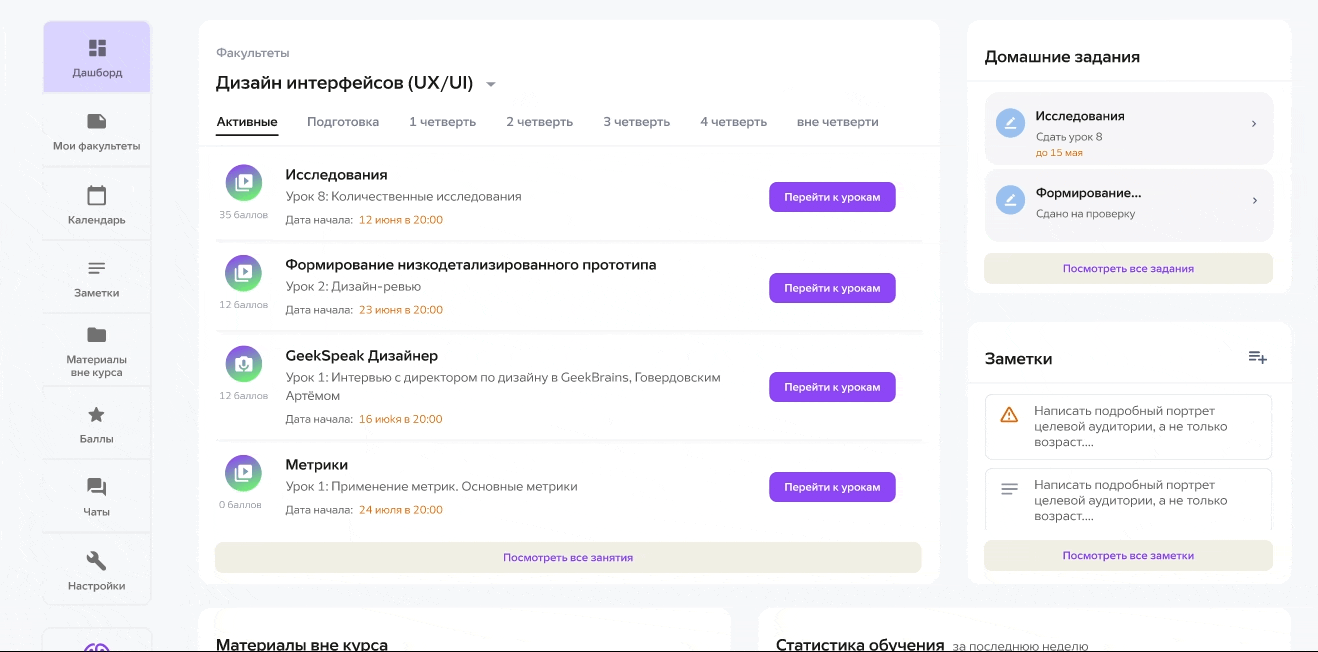Image resolution: width=1318 pixels, height=652 pixels.
Task: Switch to the 2 четверть tab
Action: [x=538, y=121]
